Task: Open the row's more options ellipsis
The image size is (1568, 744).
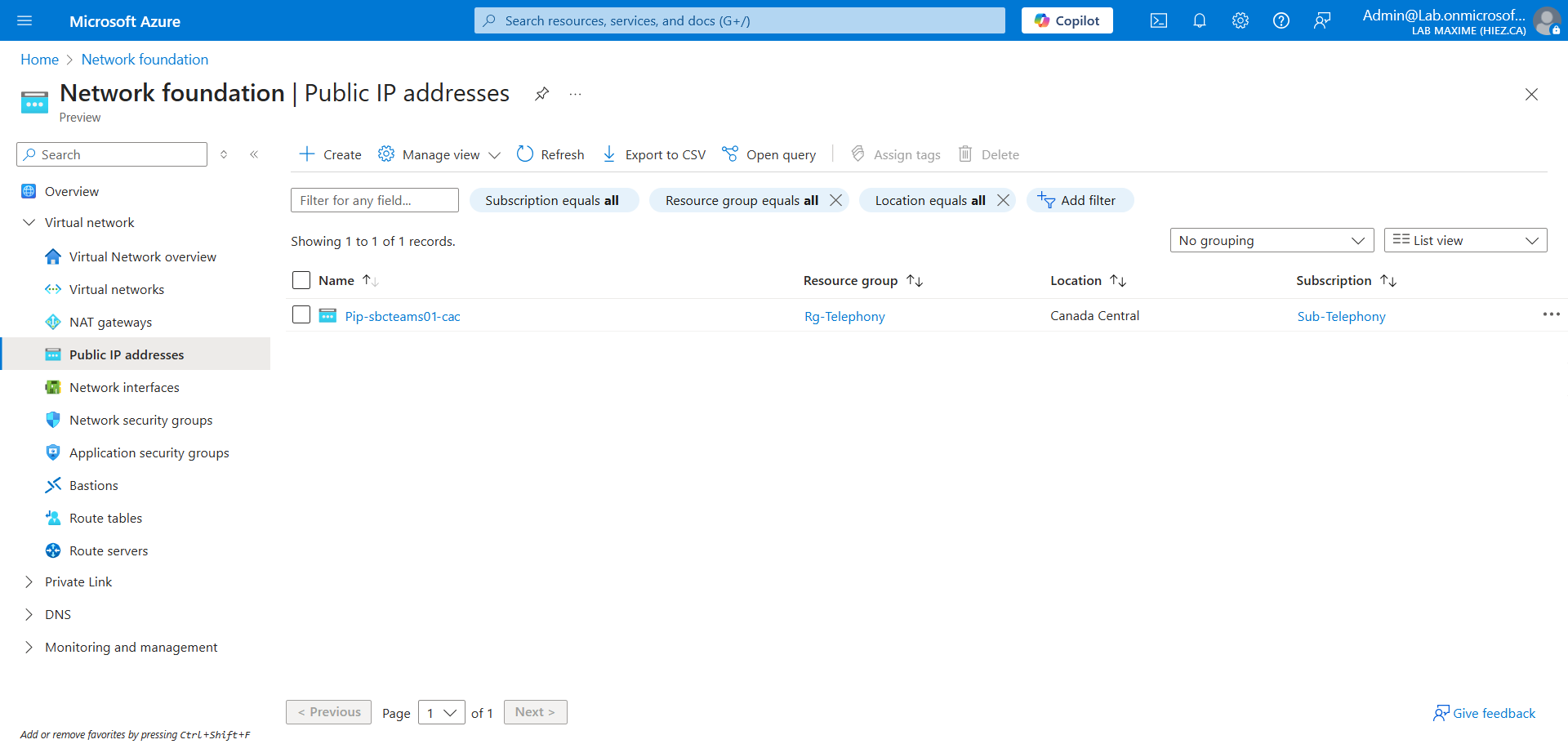Action: pyautogui.click(x=1551, y=314)
